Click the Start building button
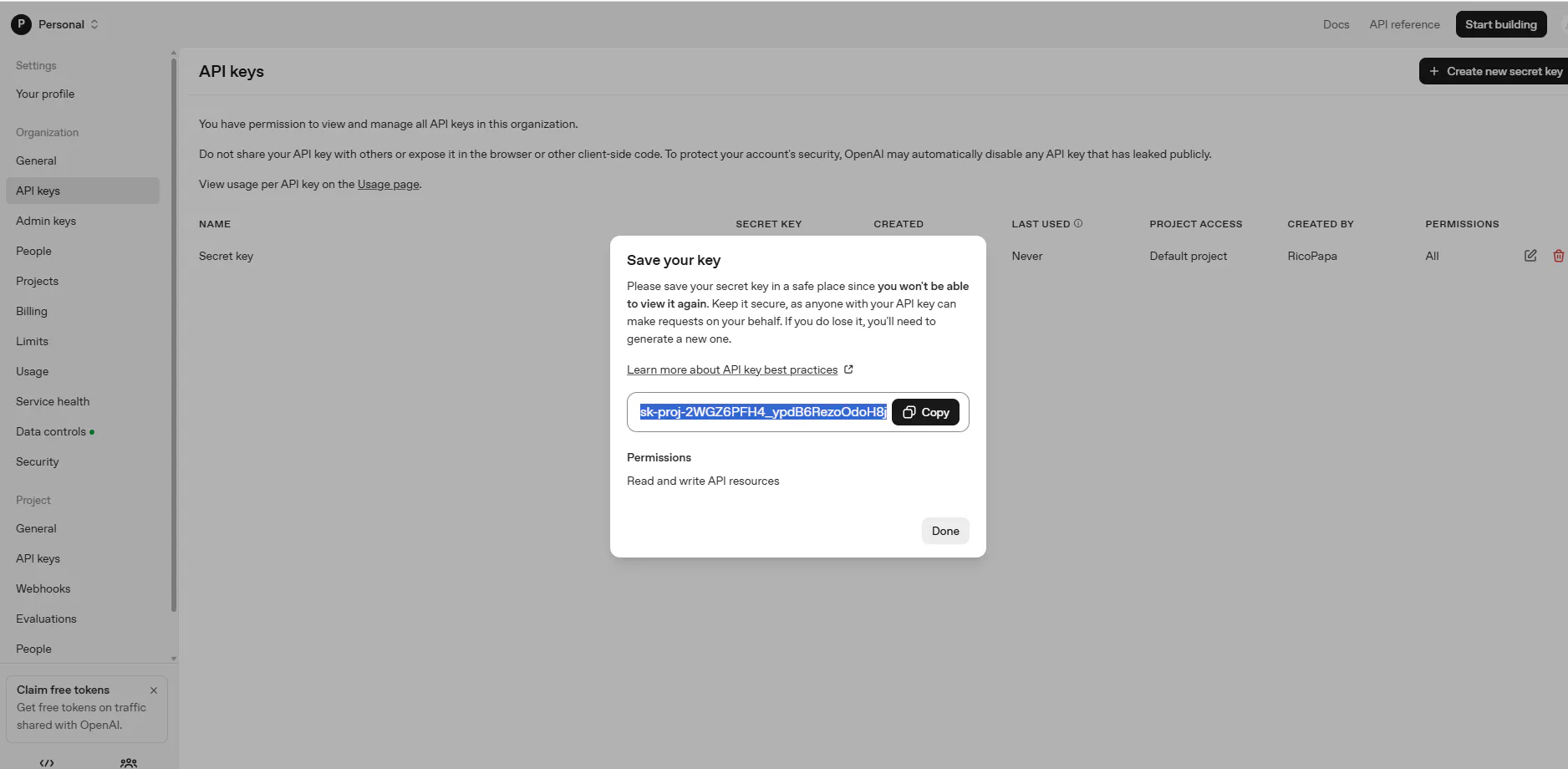The width and height of the screenshot is (1568, 769). pos(1501,24)
